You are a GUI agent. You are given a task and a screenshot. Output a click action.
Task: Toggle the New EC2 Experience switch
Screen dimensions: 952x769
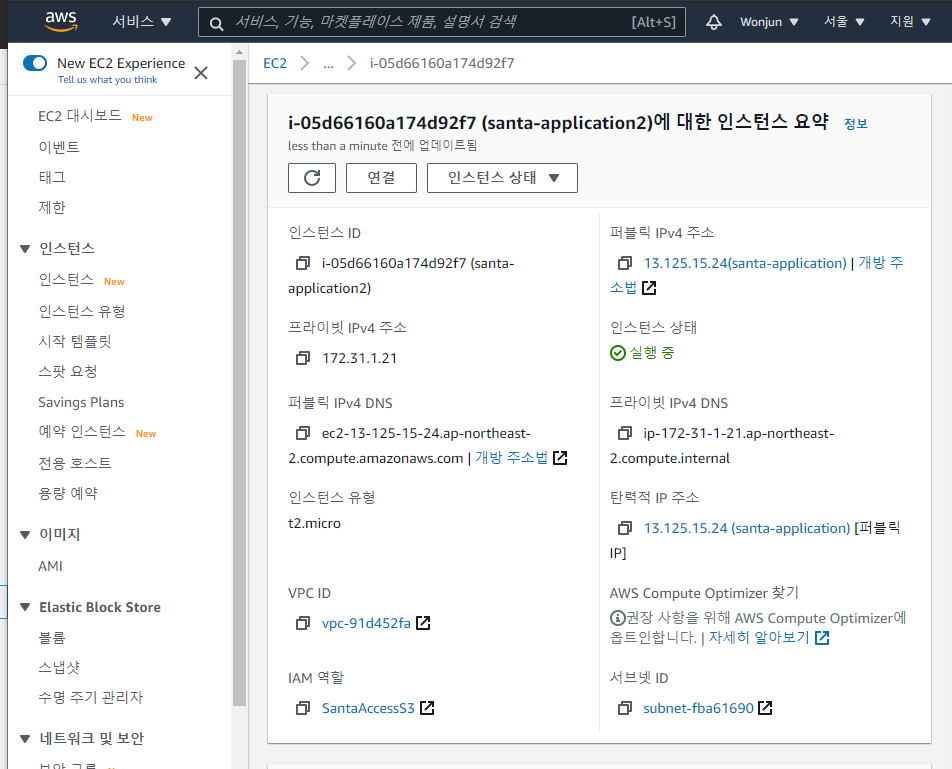tap(35, 63)
